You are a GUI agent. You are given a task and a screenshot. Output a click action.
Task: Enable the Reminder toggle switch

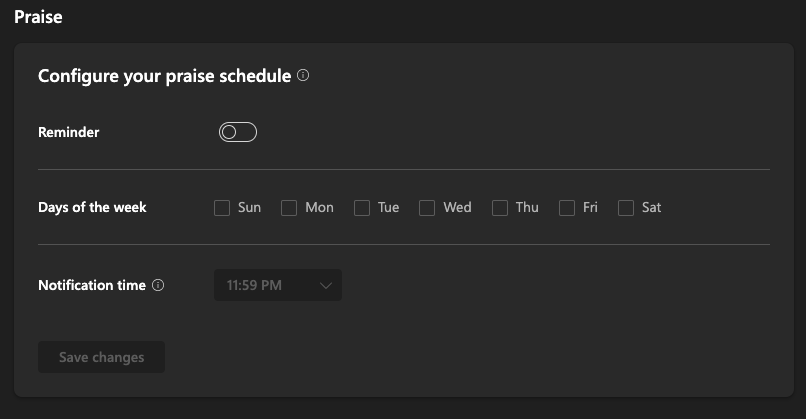(x=238, y=132)
